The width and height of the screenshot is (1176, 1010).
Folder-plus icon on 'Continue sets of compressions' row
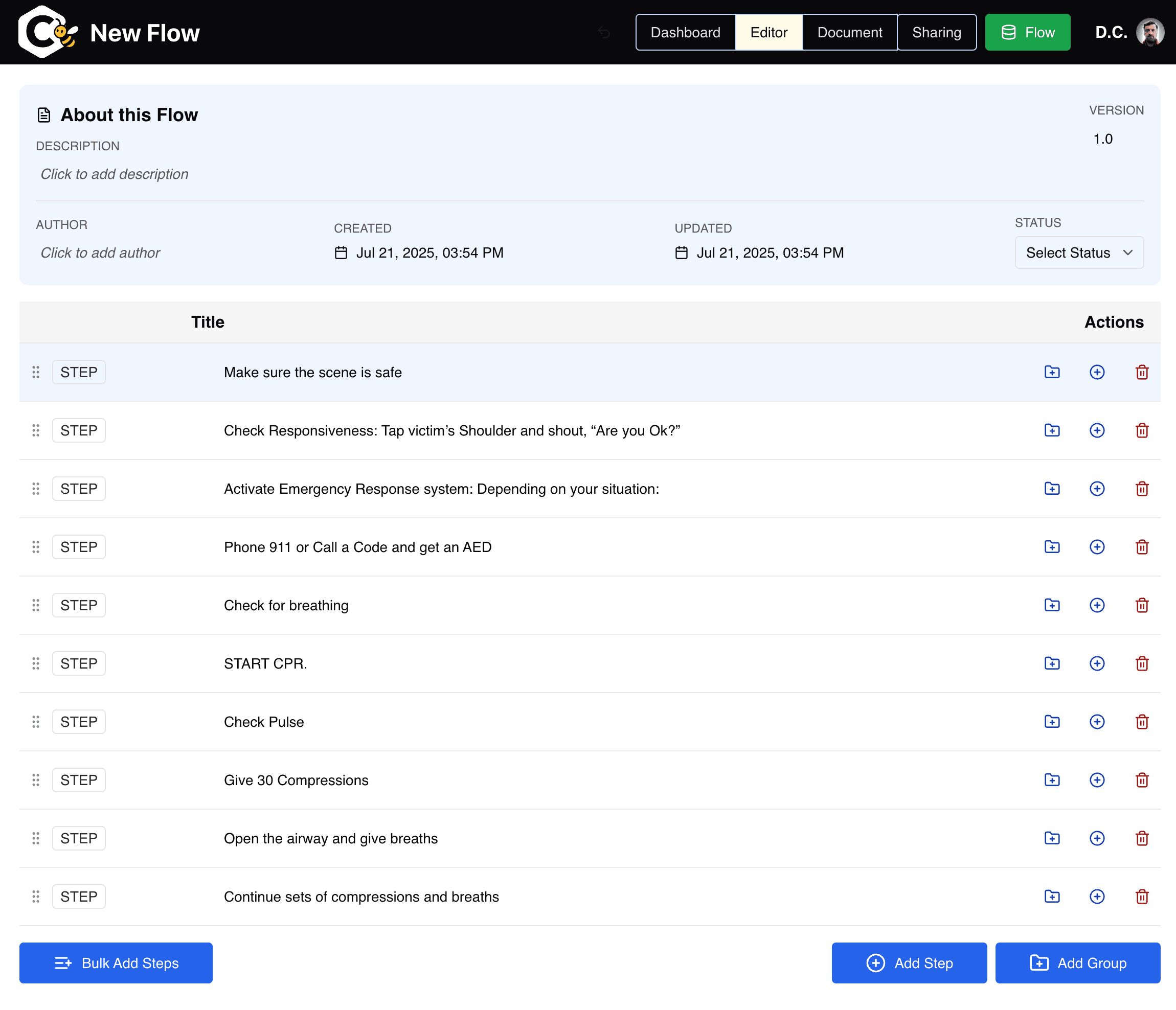(x=1052, y=897)
